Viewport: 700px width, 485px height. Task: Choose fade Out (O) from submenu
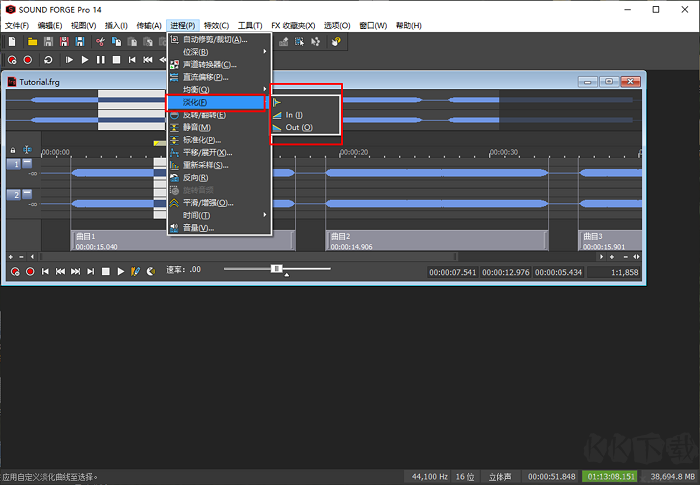point(298,128)
